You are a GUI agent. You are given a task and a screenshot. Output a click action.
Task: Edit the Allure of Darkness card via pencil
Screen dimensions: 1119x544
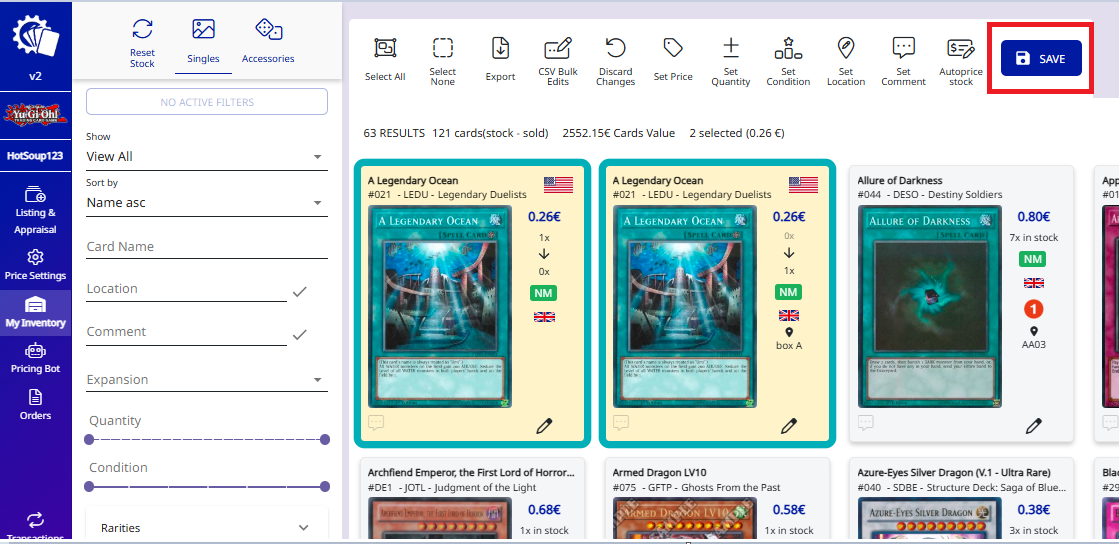click(x=1033, y=426)
